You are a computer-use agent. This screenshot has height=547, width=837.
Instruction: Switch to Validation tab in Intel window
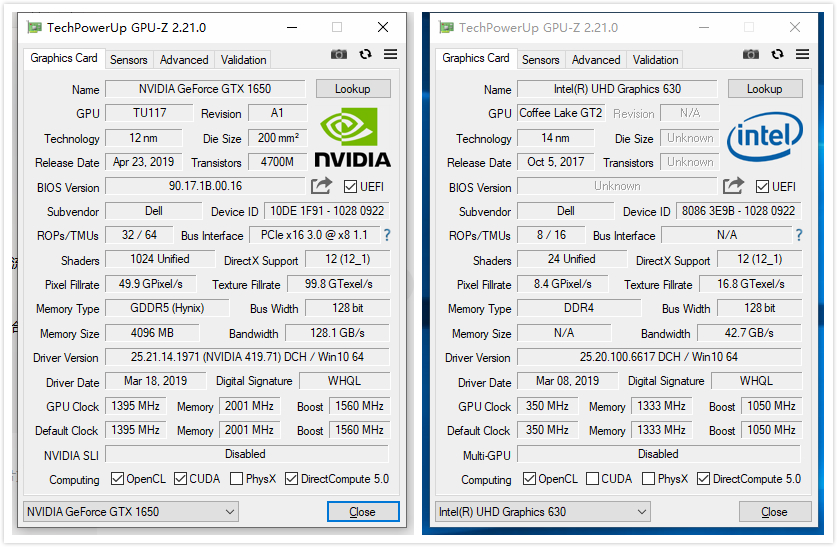(x=656, y=60)
